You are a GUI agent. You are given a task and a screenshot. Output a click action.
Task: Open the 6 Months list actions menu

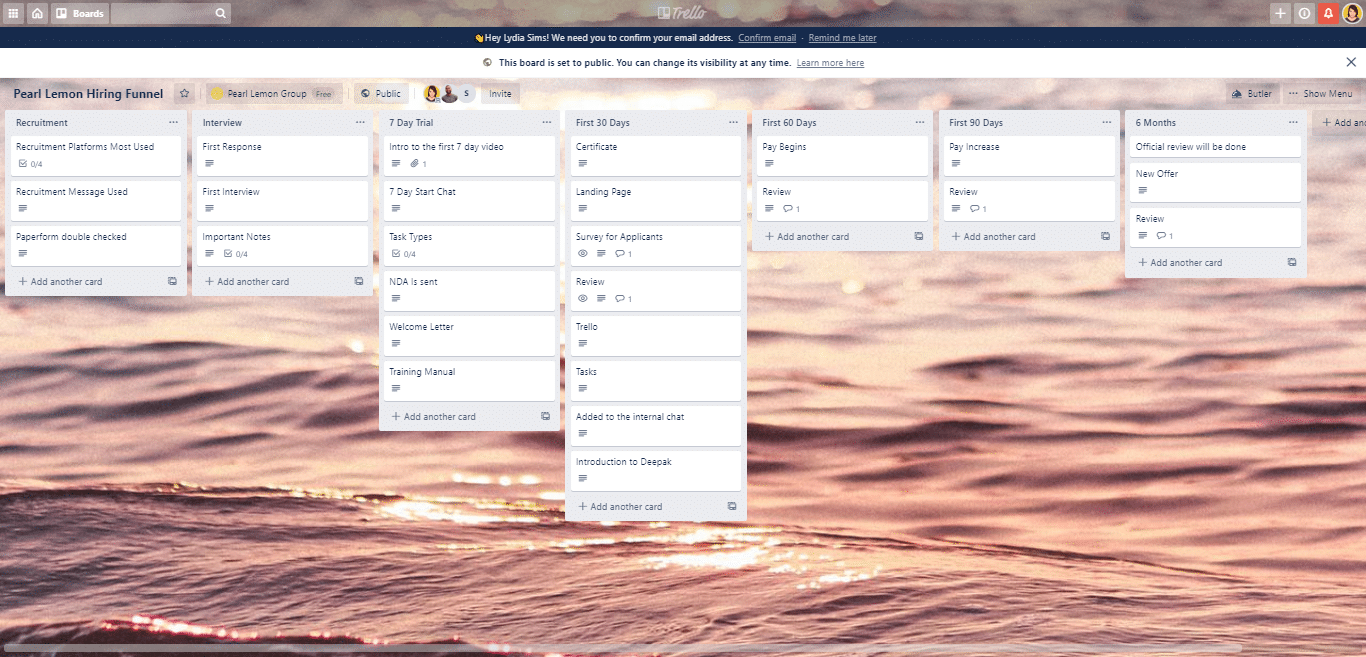tap(1293, 123)
